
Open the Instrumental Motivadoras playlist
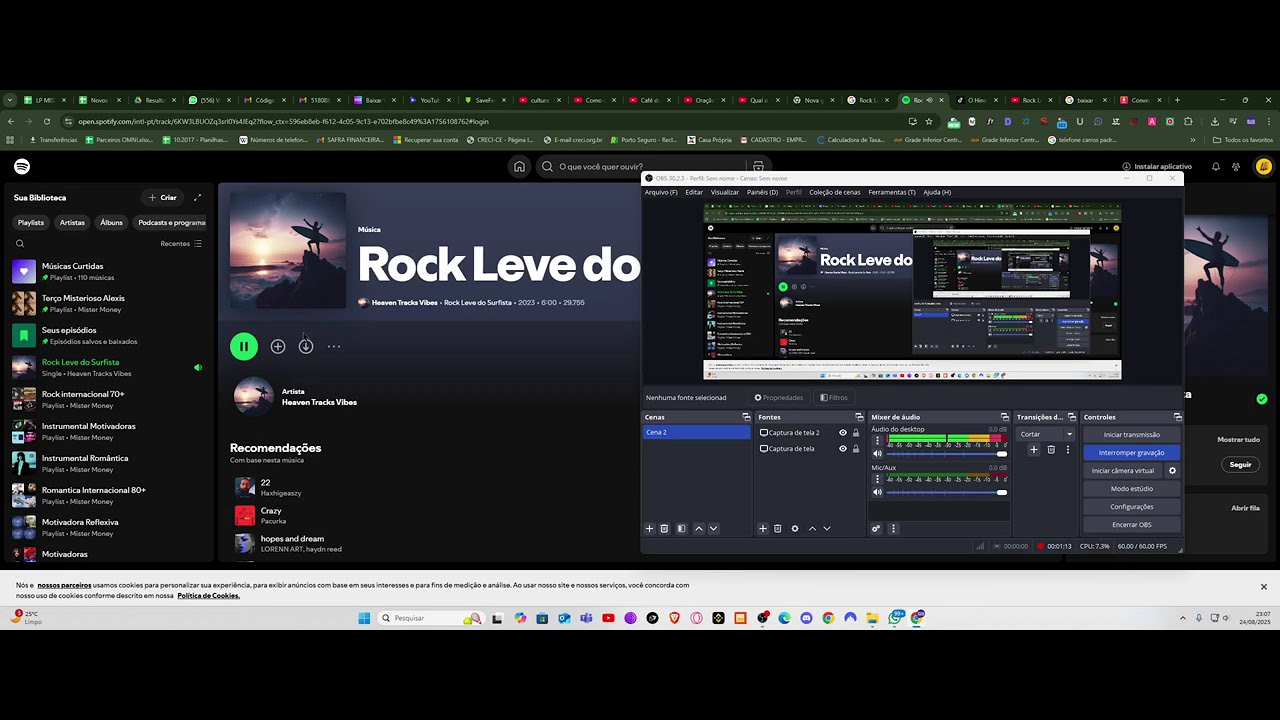pos(108,431)
